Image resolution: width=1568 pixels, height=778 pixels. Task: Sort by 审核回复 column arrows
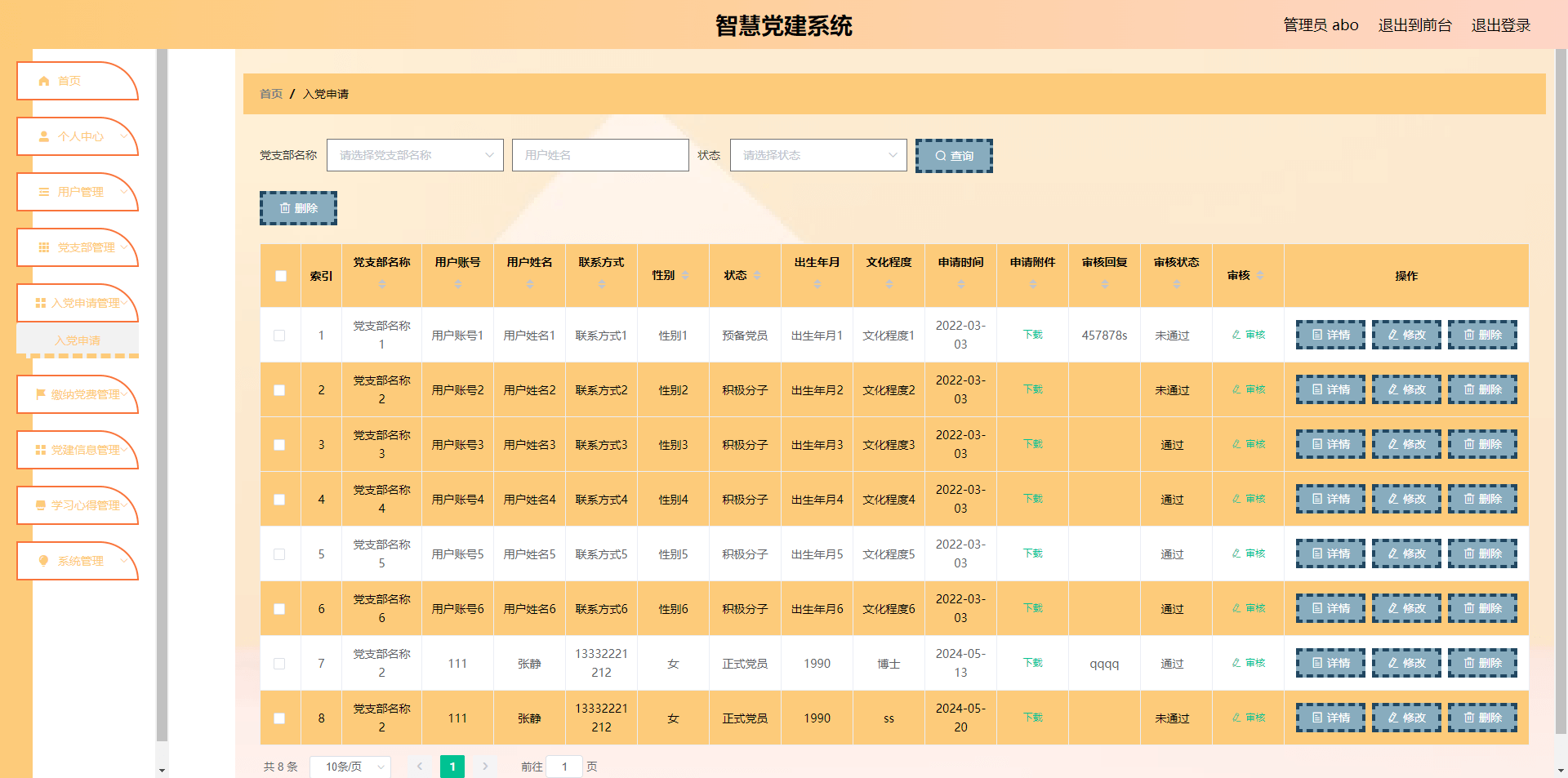pyautogui.click(x=1104, y=284)
